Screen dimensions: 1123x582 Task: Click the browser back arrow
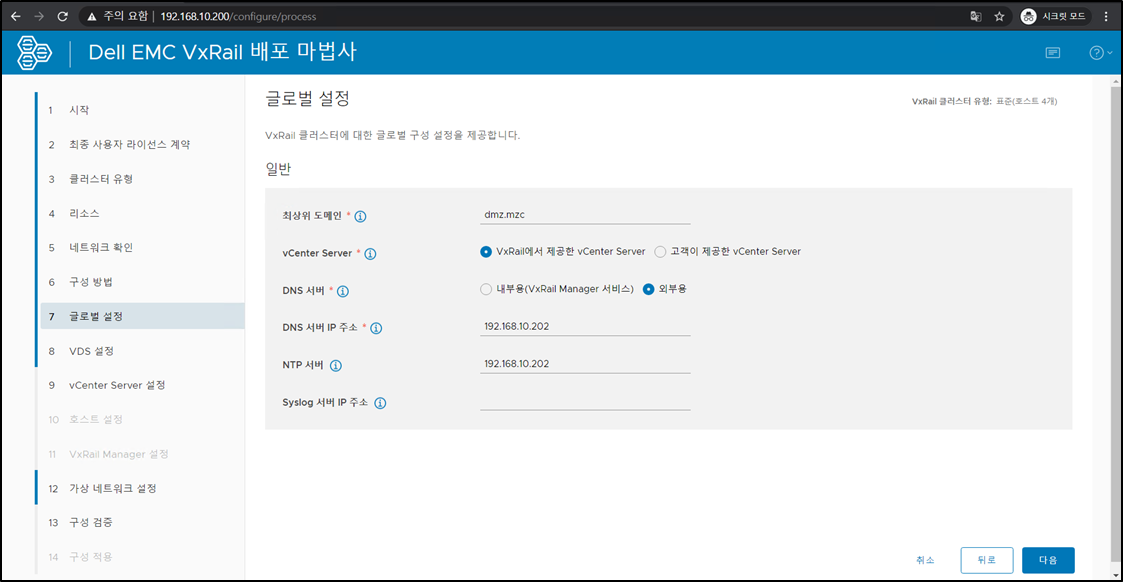coord(16,16)
